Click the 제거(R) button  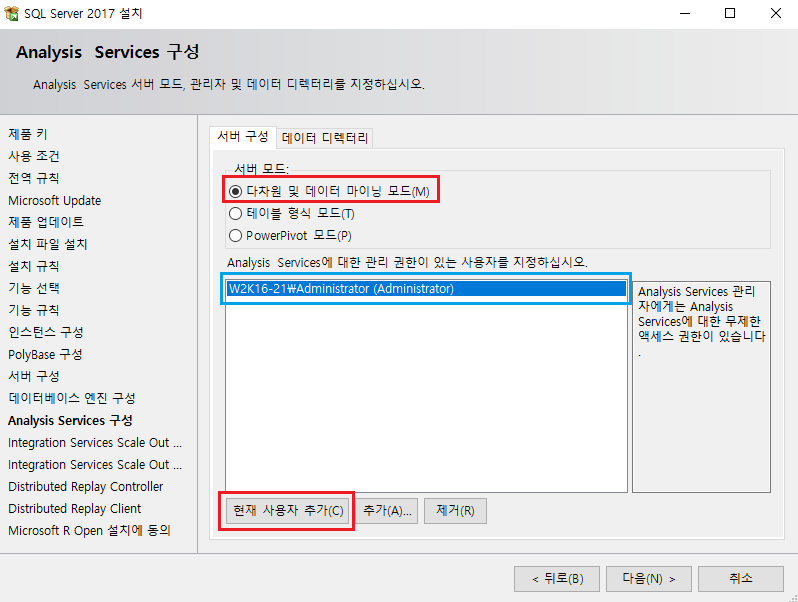[455, 510]
